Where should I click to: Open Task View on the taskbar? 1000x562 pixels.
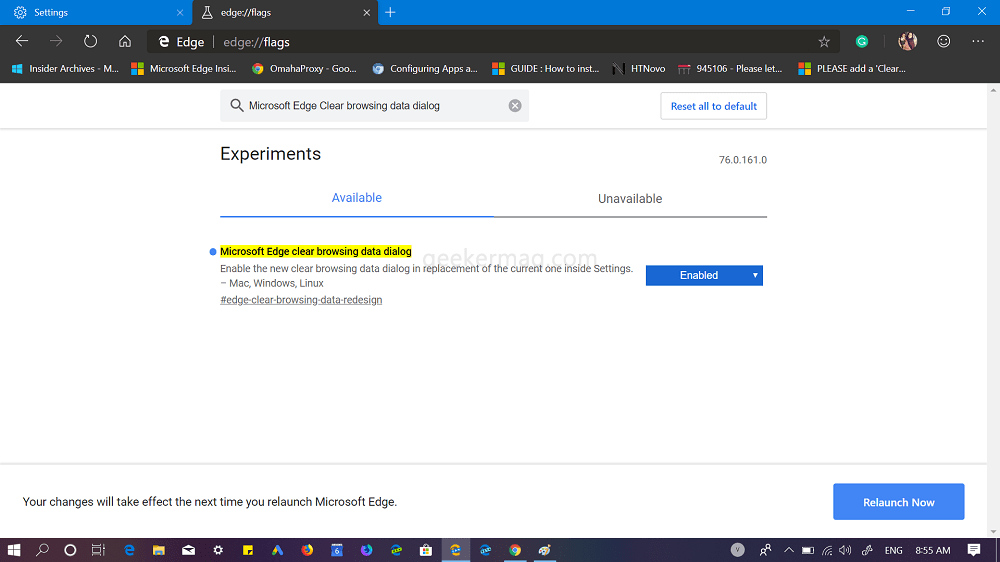98,550
